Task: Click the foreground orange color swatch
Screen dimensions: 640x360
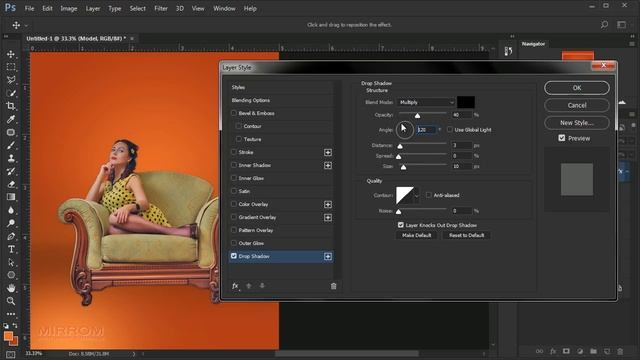Action: [x=8, y=336]
